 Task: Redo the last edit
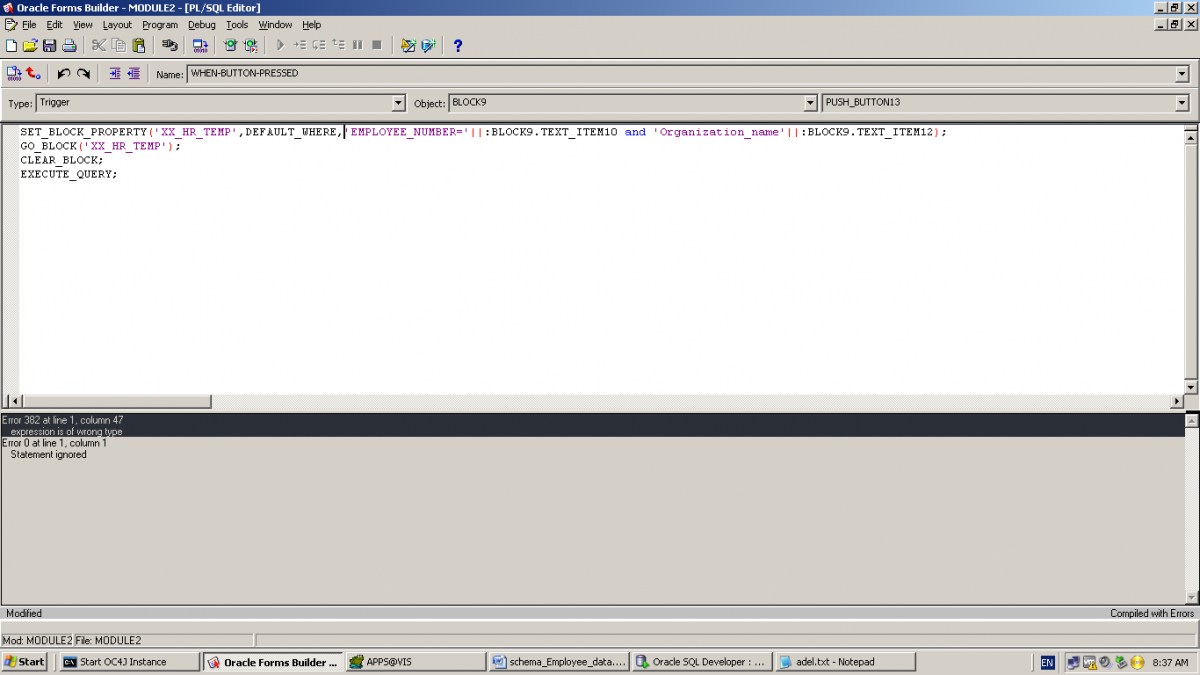[84, 73]
